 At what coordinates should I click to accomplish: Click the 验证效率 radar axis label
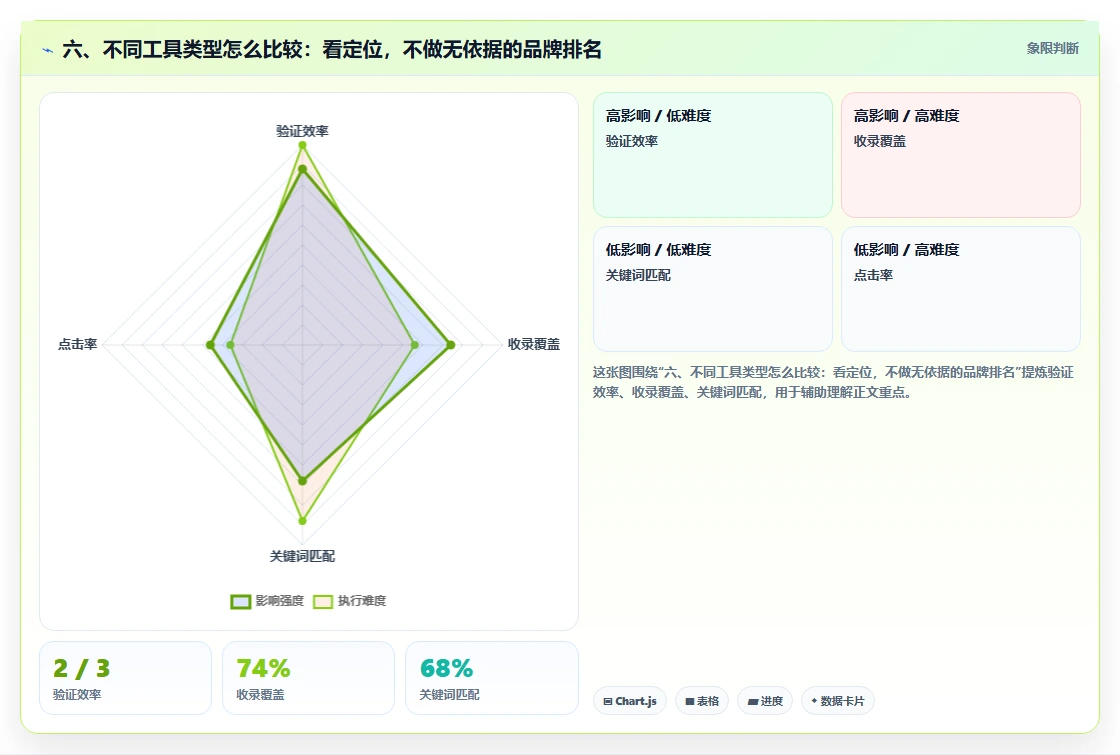pyautogui.click(x=302, y=131)
